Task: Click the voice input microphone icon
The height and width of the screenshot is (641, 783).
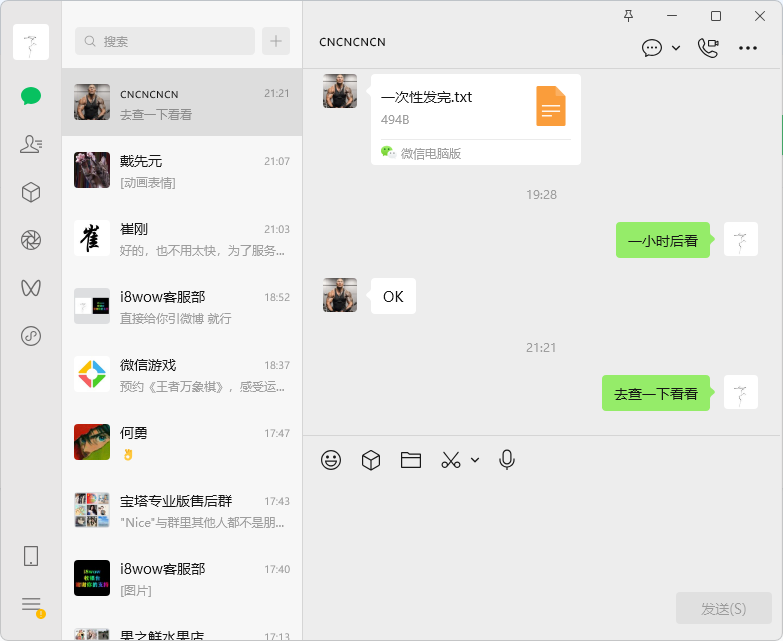Action: click(507, 460)
